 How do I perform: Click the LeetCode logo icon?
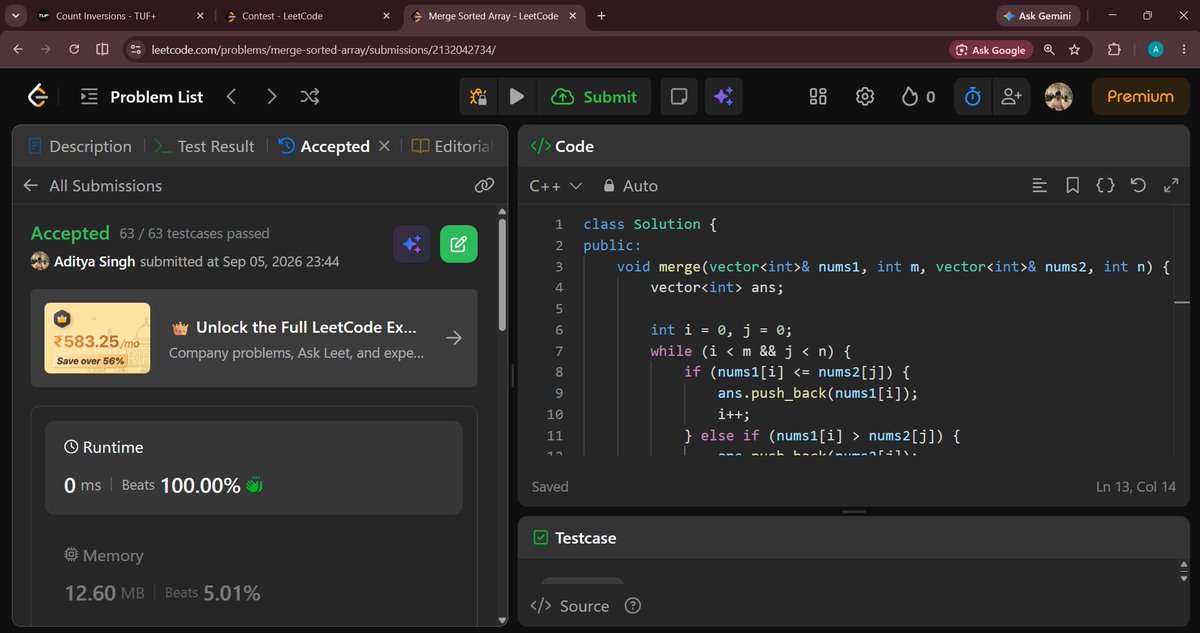38,96
